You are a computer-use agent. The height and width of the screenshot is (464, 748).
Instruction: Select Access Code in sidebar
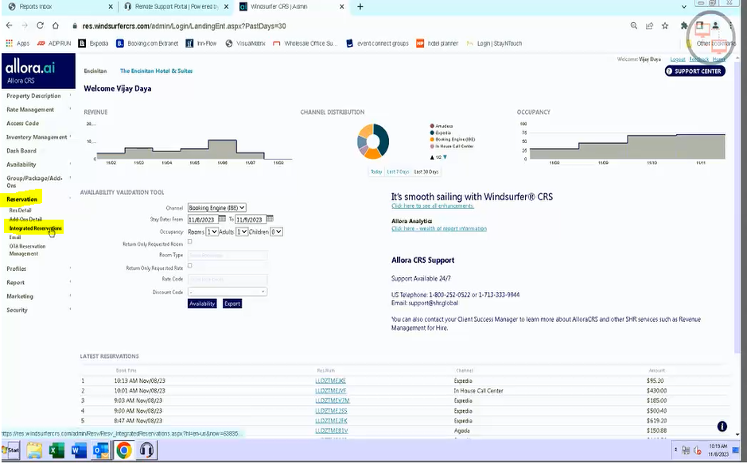pyautogui.click(x=22, y=124)
